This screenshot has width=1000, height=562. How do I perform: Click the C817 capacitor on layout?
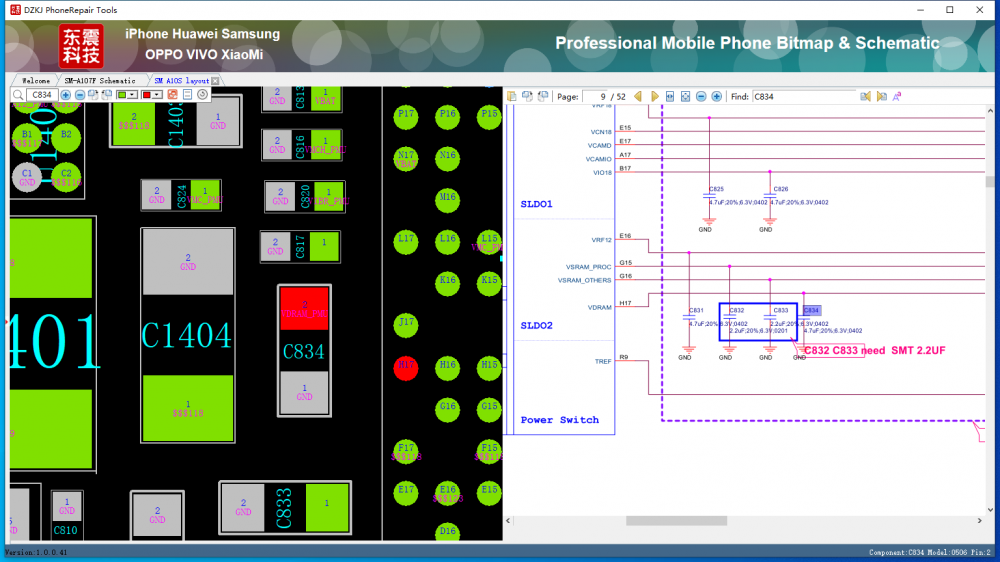pos(300,246)
